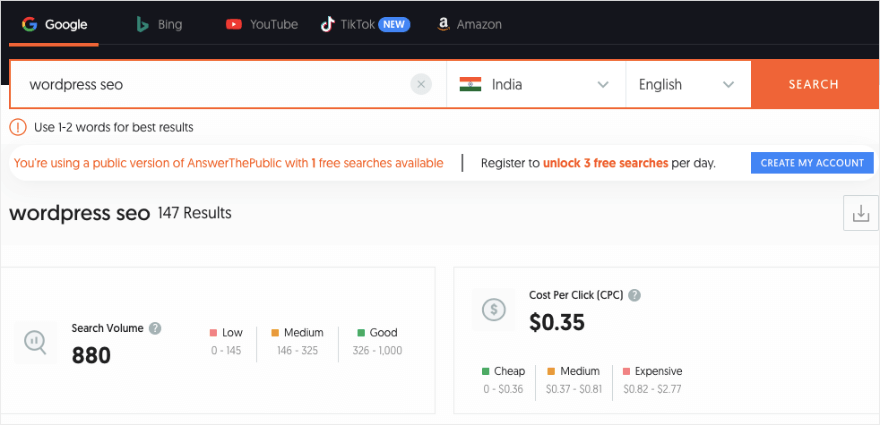Click the Cost Per Click dollar icon
This screenshot has height=425, width=880.
(x=494, y=309)
